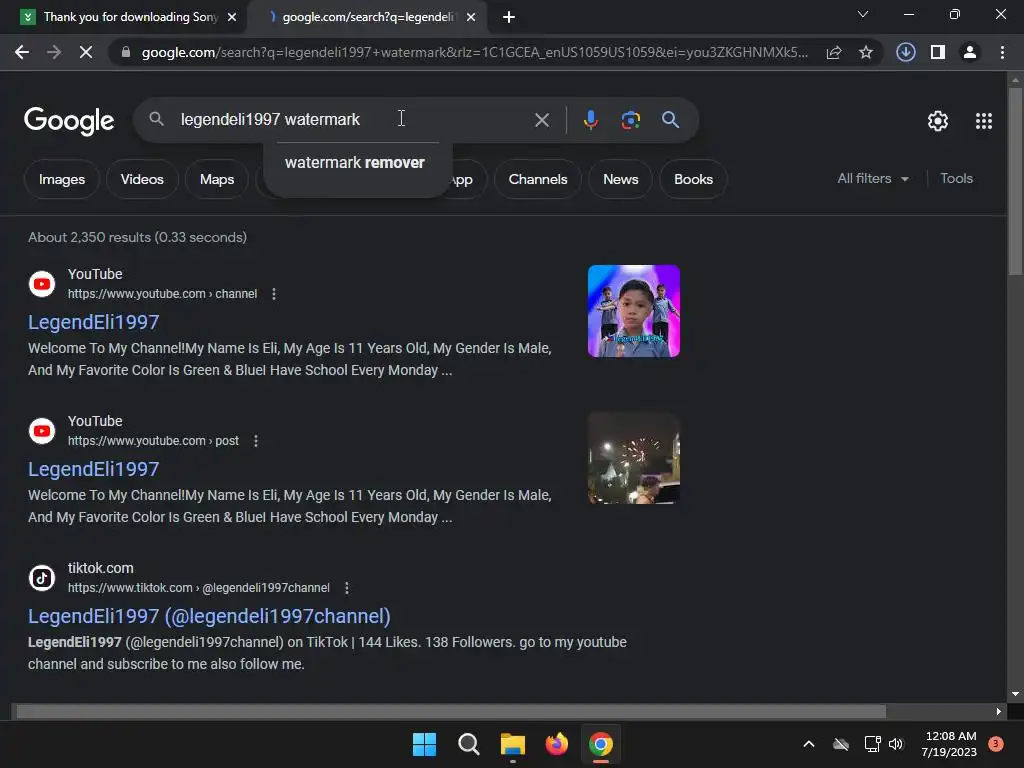Click Chrome icon in taskbar
The image size is (1024, 768).
[x=601, y=744]
